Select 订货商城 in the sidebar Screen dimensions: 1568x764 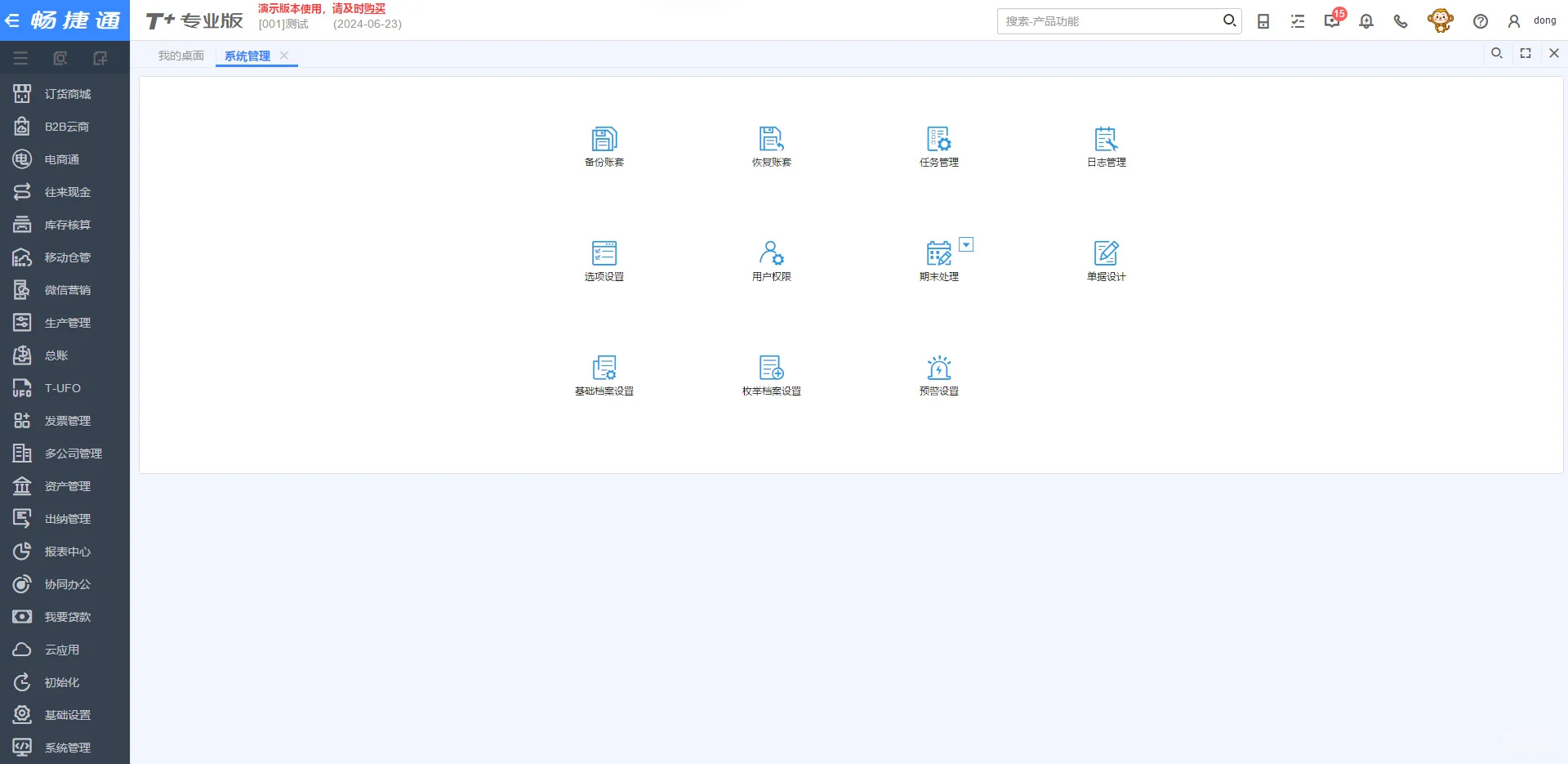[65, 94]
